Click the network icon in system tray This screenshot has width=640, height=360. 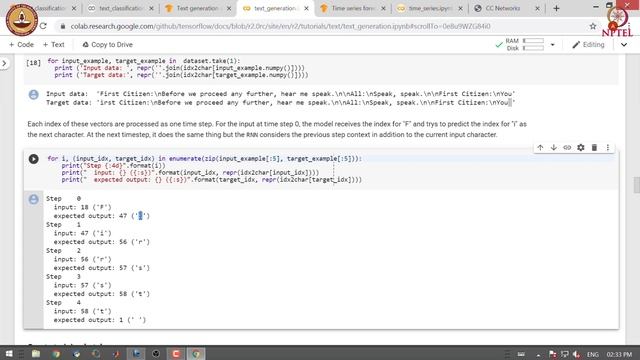564,354
